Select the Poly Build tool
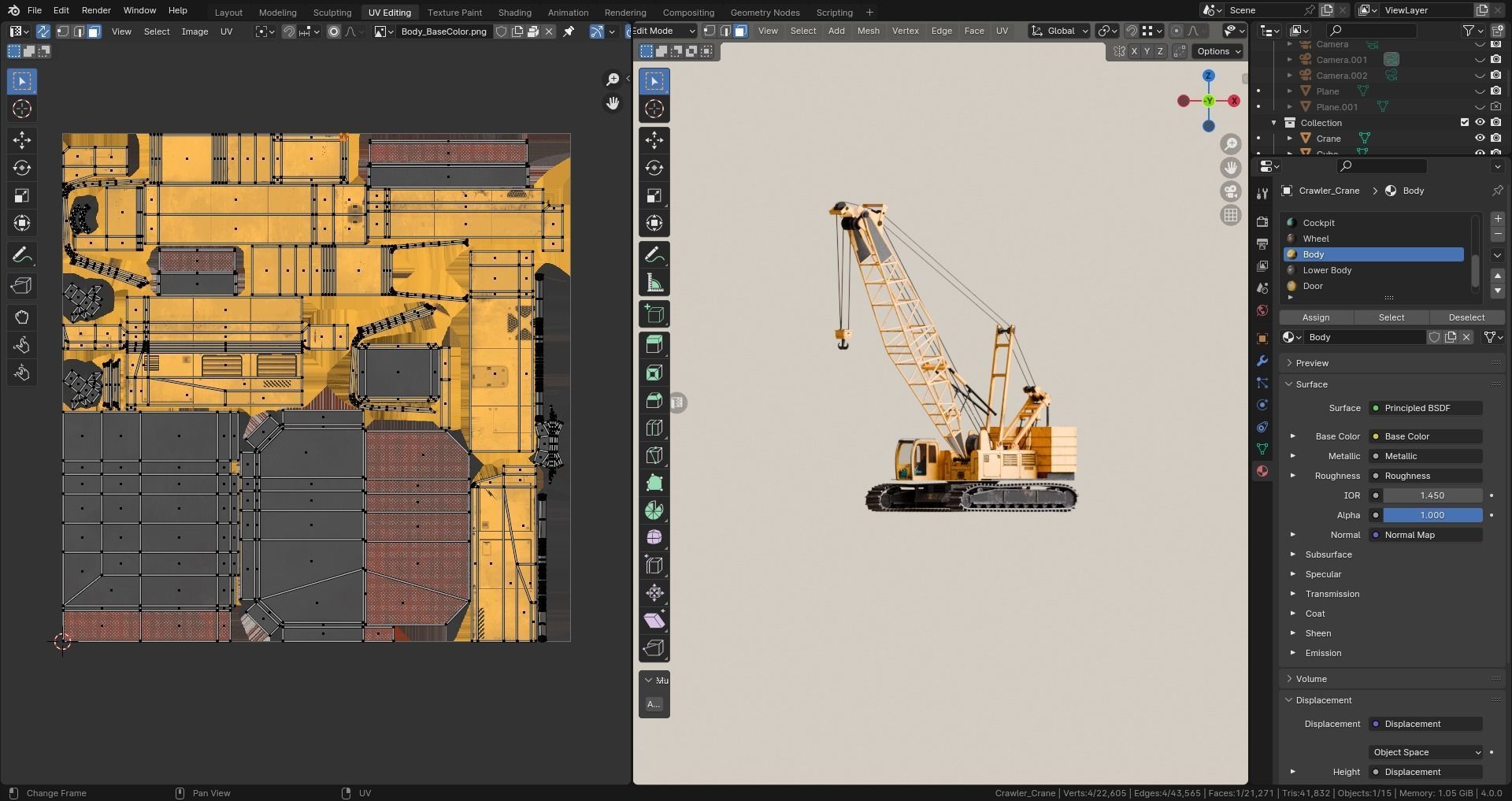The width and height of the screenshot is (1512, 801). (x=654, y=483)
